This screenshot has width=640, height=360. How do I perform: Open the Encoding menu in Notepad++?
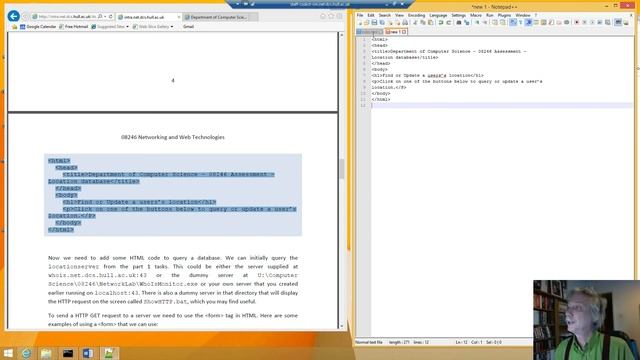coord(416,15)
